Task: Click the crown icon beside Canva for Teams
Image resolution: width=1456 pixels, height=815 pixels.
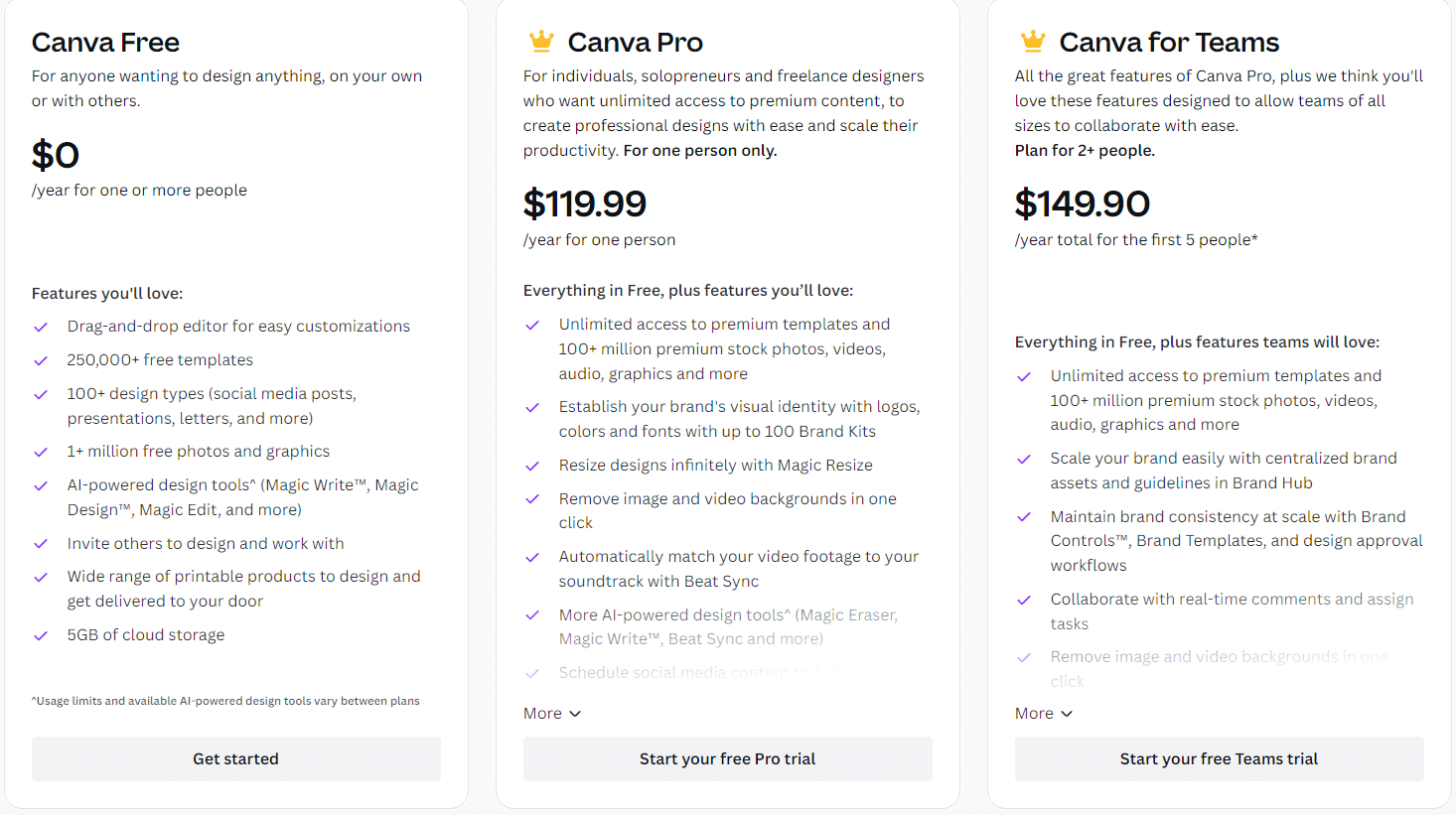Action: [1033, 42]
